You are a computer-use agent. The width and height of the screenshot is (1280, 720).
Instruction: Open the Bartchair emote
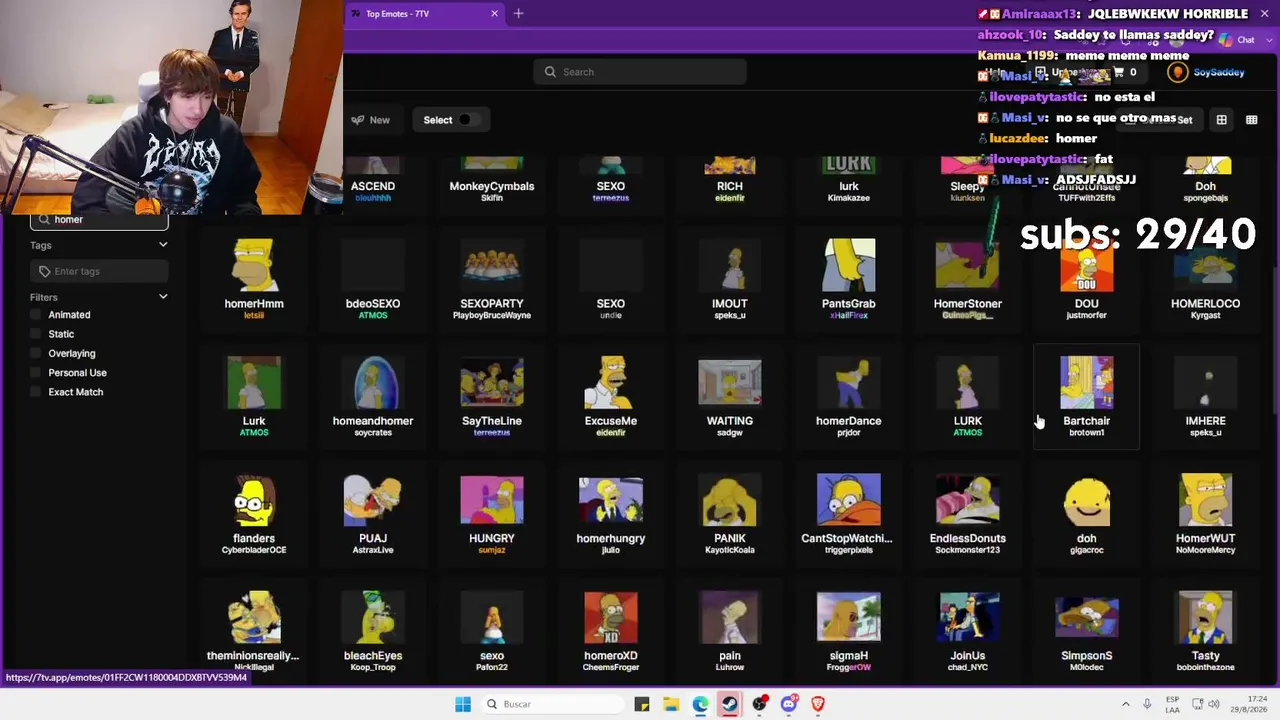pos(1086,397)
